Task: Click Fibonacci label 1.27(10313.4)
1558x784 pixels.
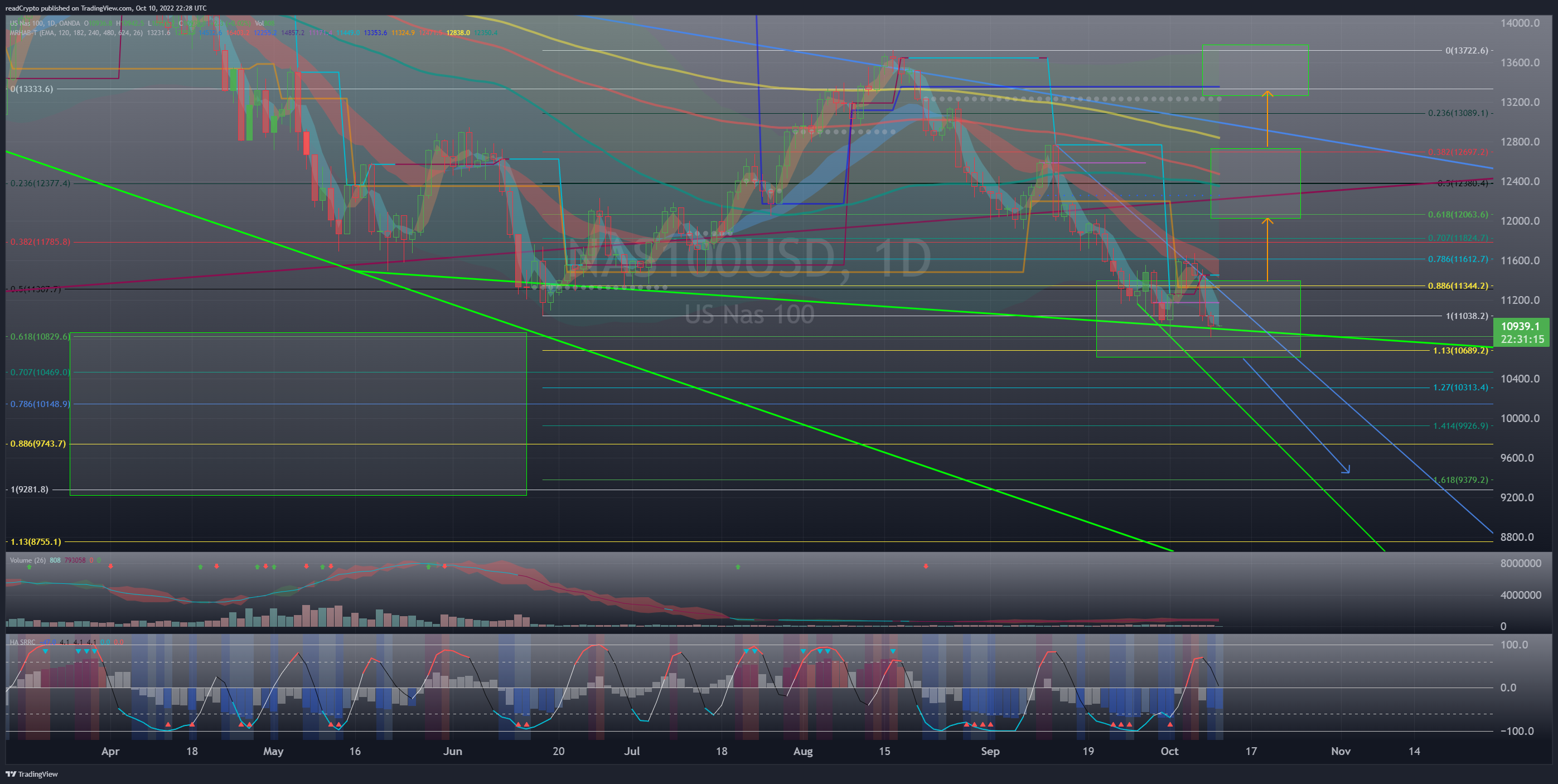Action: point(1460,387)
